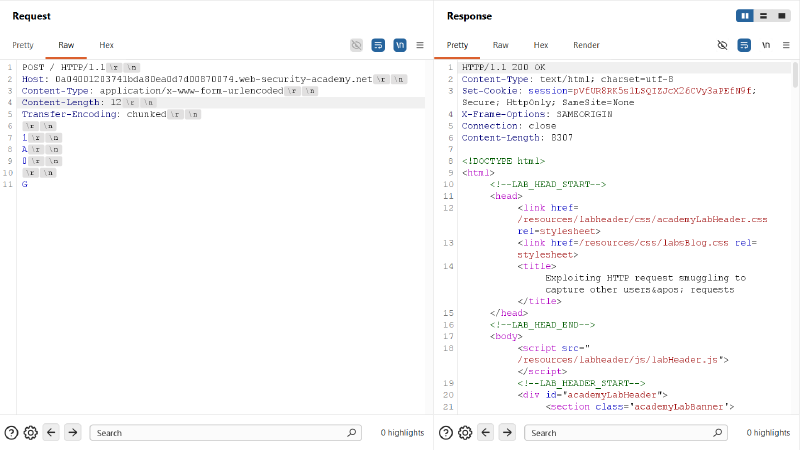The height and width of the screenshot is (450, 800).
Task: Click the POST / HTTP/1.1 request line
Action: point(80,67)
